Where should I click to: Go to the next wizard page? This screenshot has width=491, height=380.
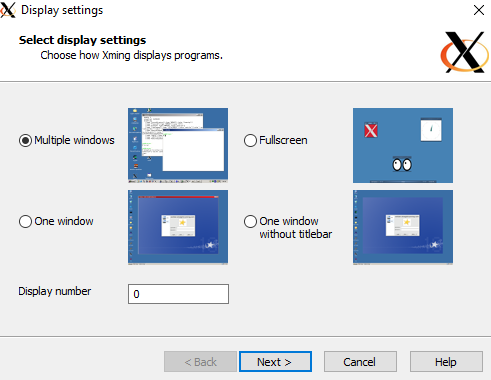(275, 361)
